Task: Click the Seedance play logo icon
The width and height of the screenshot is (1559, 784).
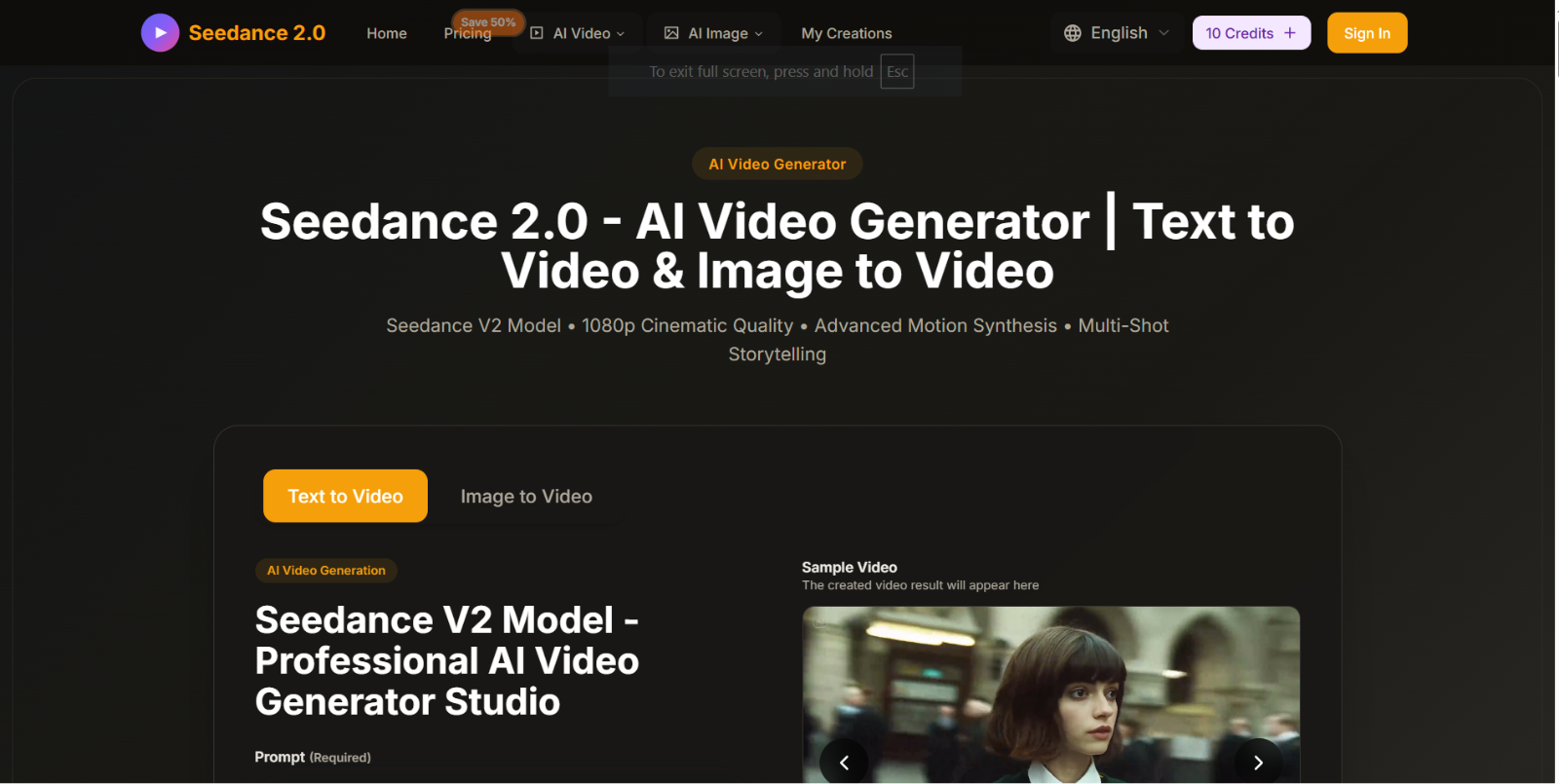Action: tap(160, 32)
